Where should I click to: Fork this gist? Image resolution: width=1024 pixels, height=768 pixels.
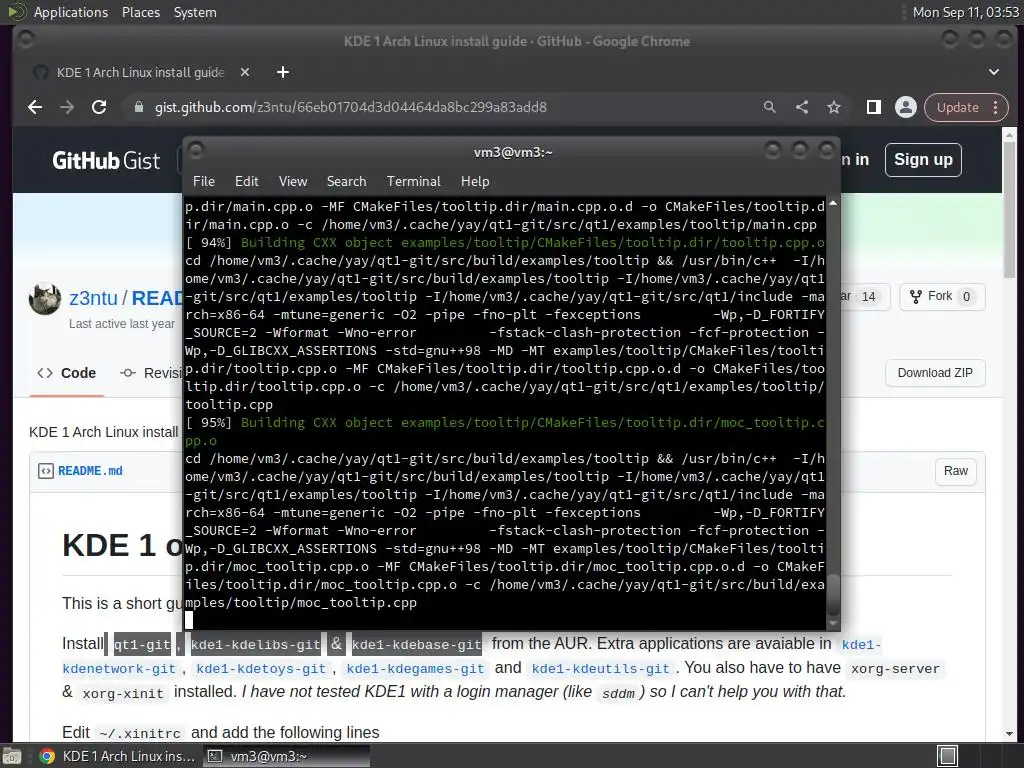tap(942, 296)
